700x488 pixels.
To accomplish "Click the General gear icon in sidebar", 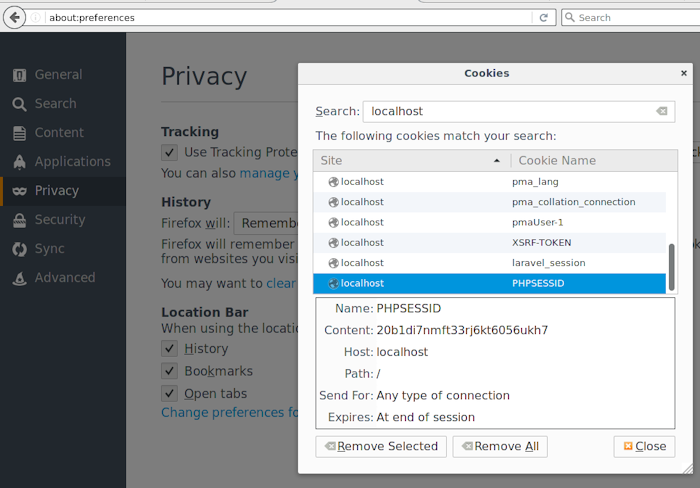I will click(x=19, y=75).
